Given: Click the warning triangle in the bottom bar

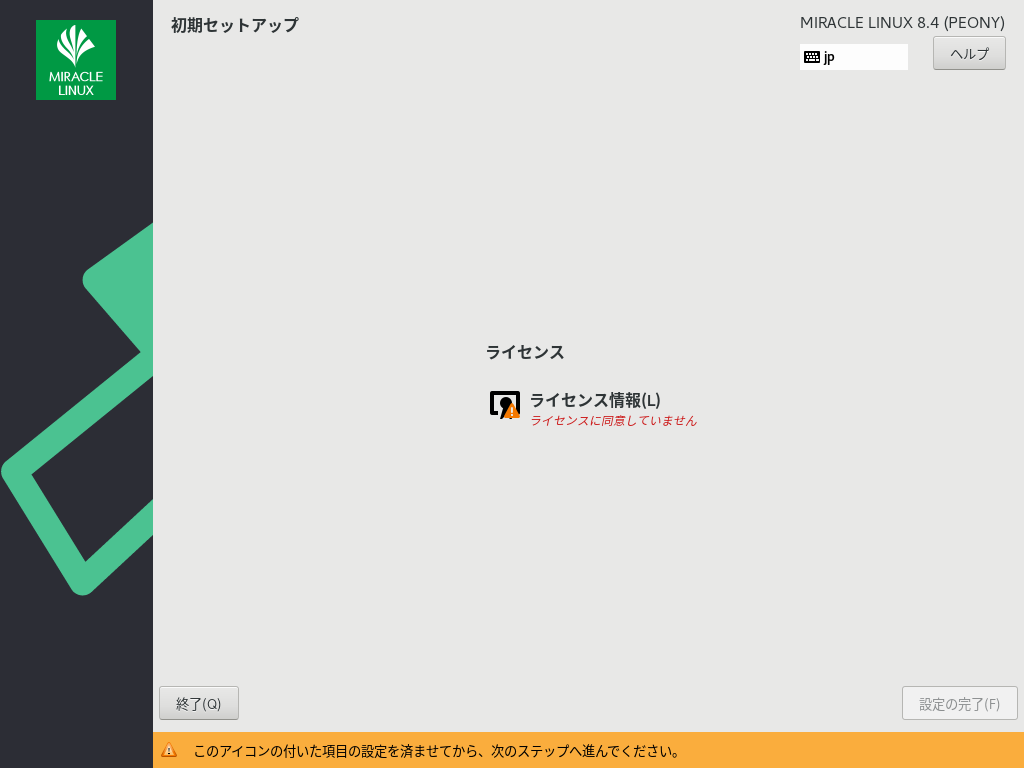Looking at the screenshot, I should pyautogui.click(x=169, y=750).
